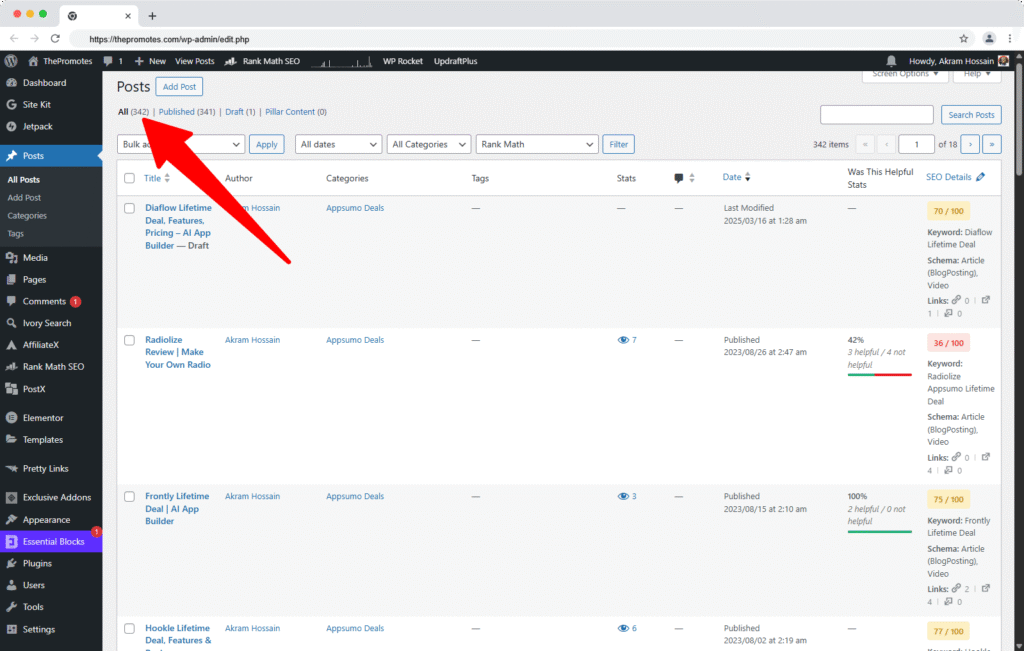Select all posts checkbox in header
Viewport: 1024px width, 651px height.
(x=129, y=178)
